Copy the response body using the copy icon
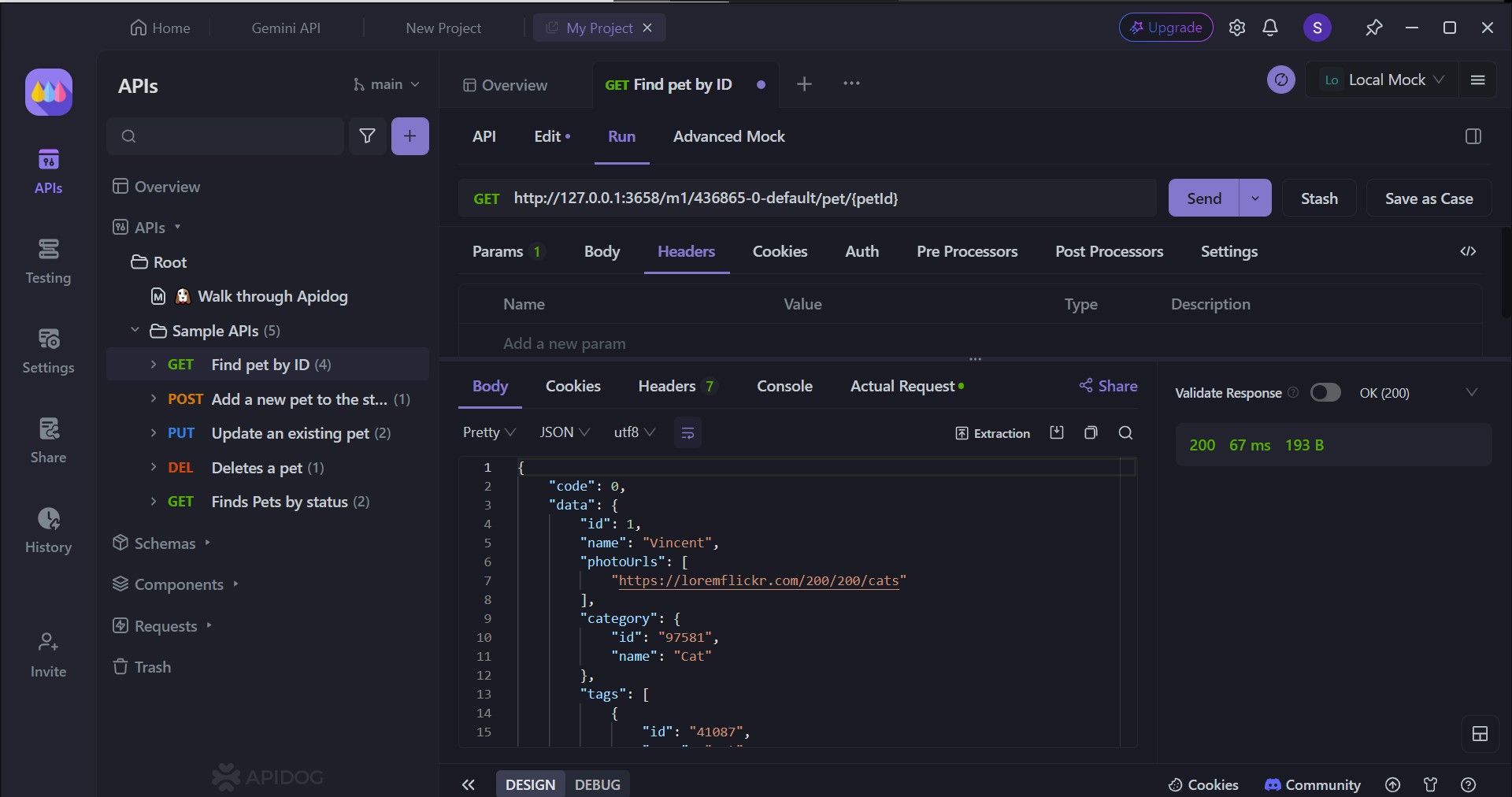This screenshot has width=1512, height=797. click(1090, 432)
